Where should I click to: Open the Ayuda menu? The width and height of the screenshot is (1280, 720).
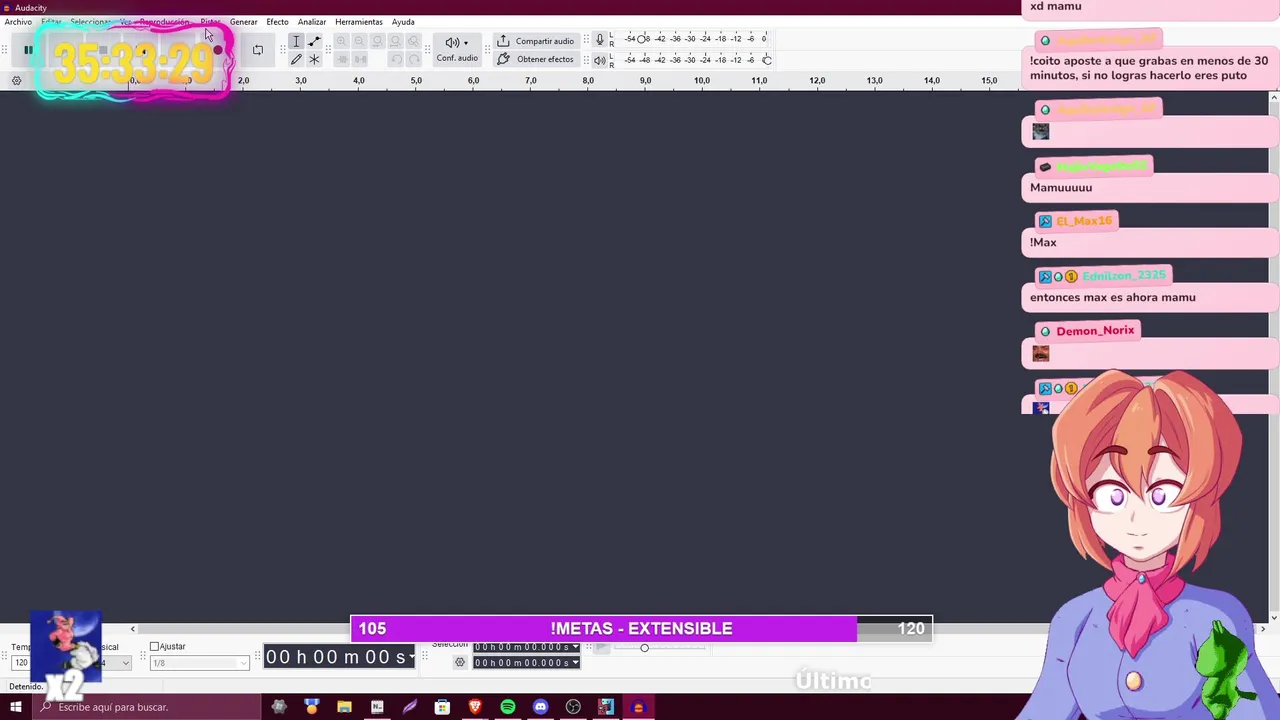click(x=403, y=22)
